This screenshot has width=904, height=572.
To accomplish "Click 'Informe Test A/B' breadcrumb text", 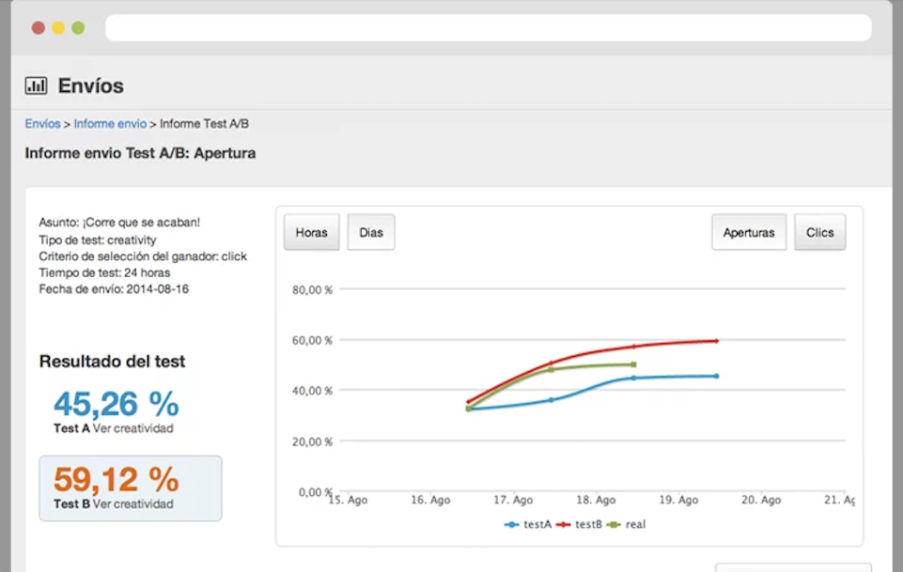I will [204, 124].
